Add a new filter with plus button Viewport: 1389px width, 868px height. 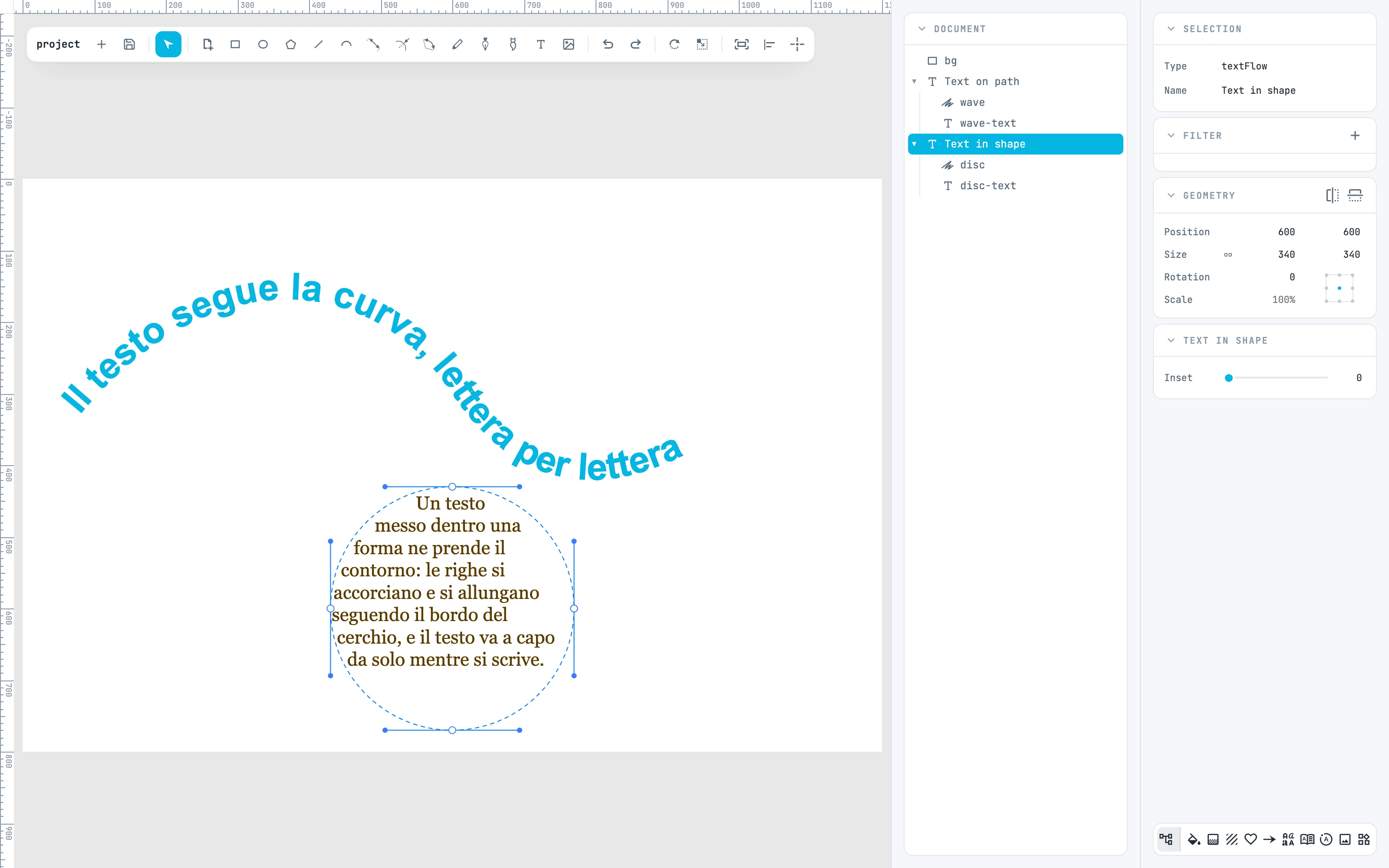point(1355,135)
